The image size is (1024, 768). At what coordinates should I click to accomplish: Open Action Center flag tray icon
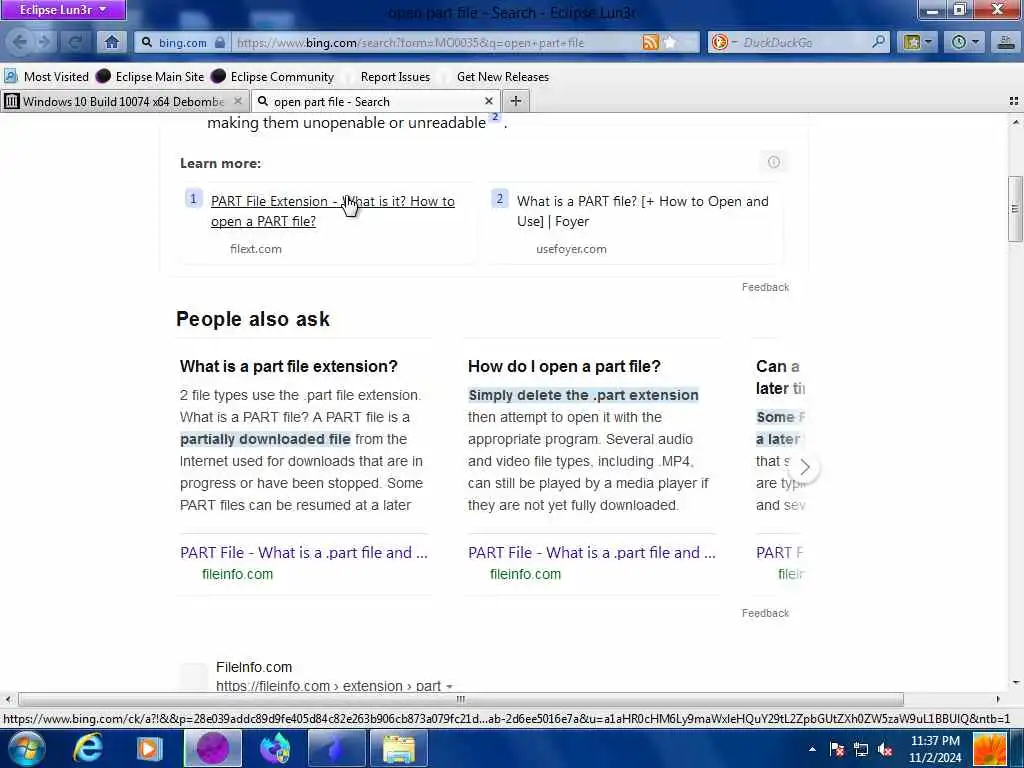[x=837, y=749]
